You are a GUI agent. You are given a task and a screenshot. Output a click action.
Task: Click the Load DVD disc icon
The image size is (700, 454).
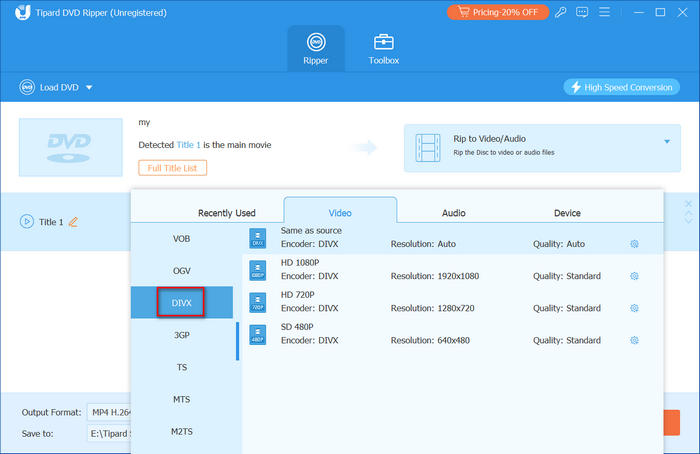pos(27,87)
